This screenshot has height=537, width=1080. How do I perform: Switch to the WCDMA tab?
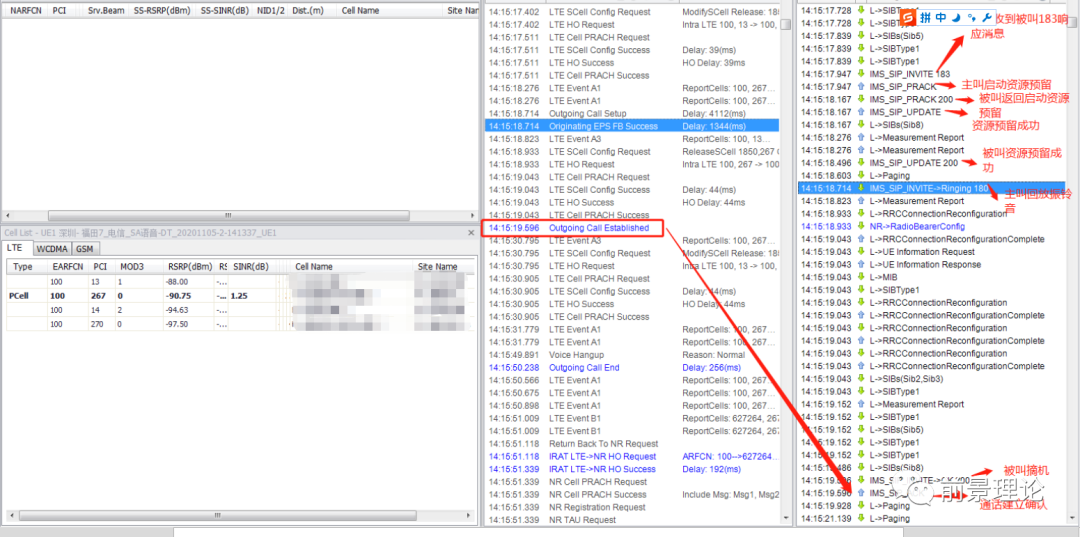[52, 248]
